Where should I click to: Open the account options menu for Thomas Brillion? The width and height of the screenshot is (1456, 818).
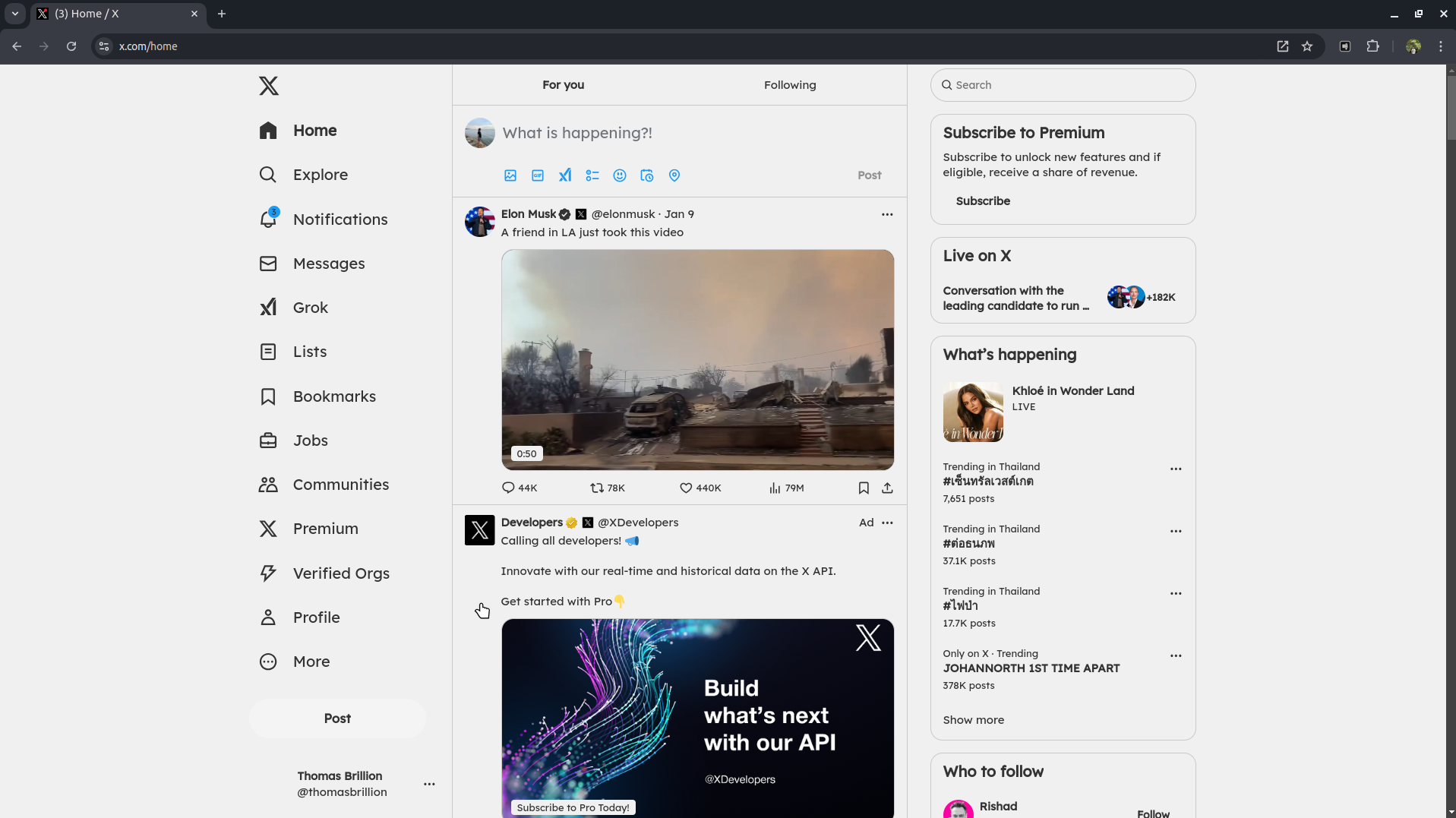pyautogui.click(x=429, y=784)
